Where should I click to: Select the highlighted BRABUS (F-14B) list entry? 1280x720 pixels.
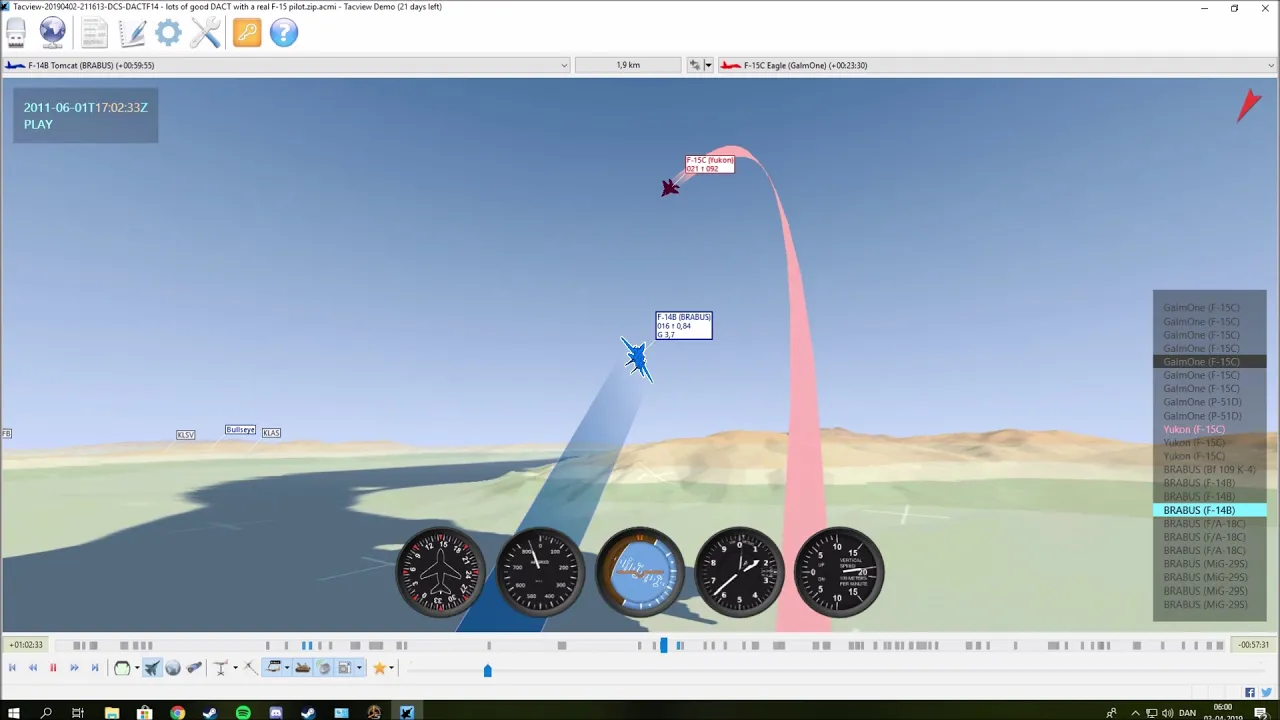(x=1209, y=510)
